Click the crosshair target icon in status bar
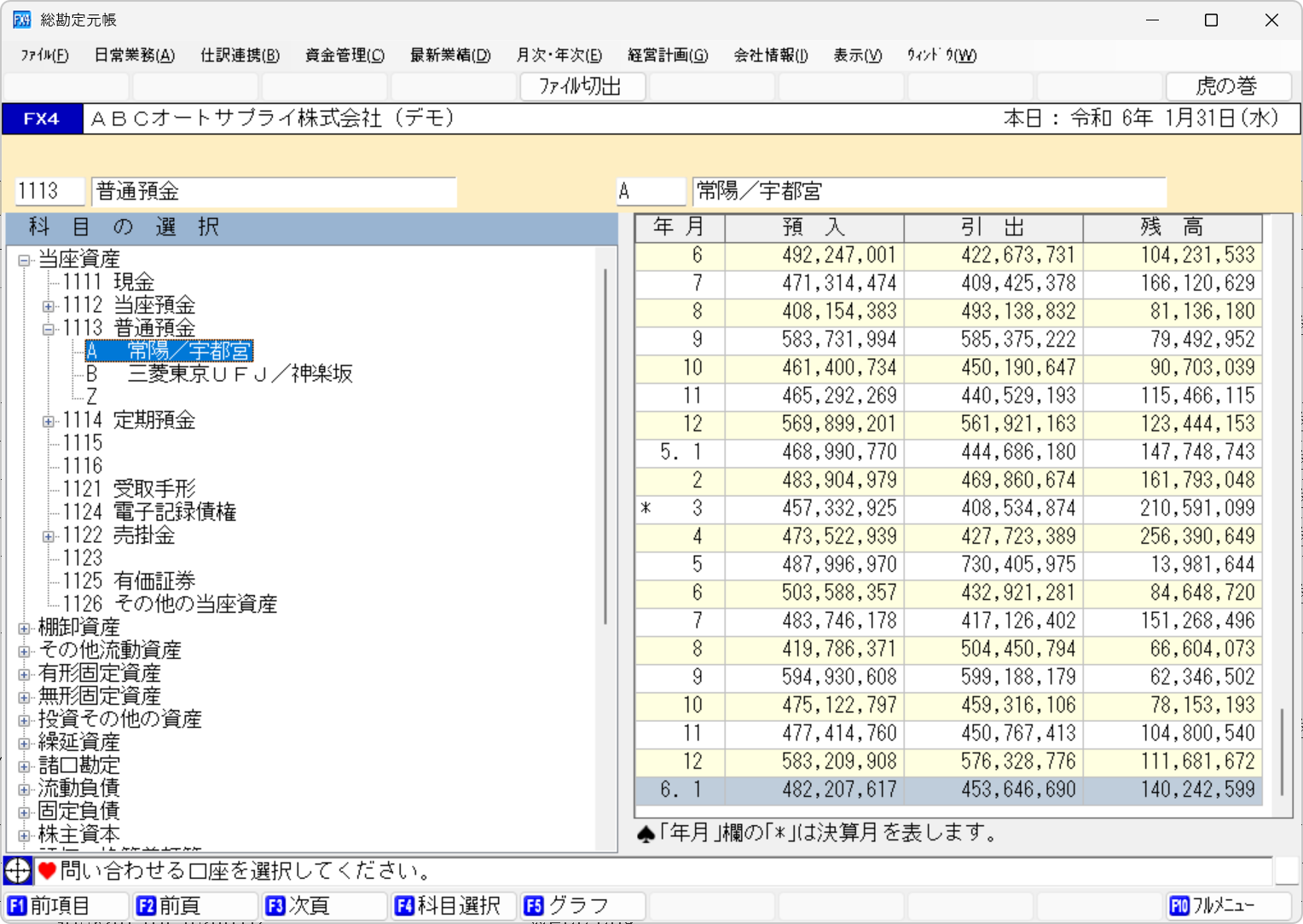Screen dimensions: 1303x924 [x=18, y=870]
